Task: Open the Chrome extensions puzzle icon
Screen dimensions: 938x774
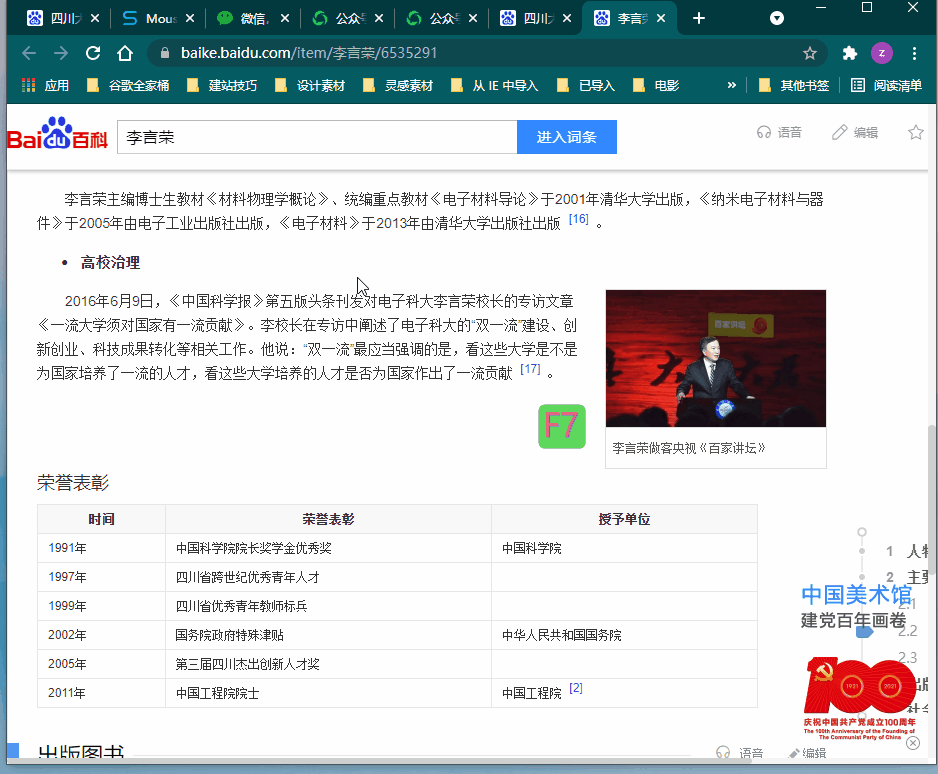Action: tap(850, 53)
